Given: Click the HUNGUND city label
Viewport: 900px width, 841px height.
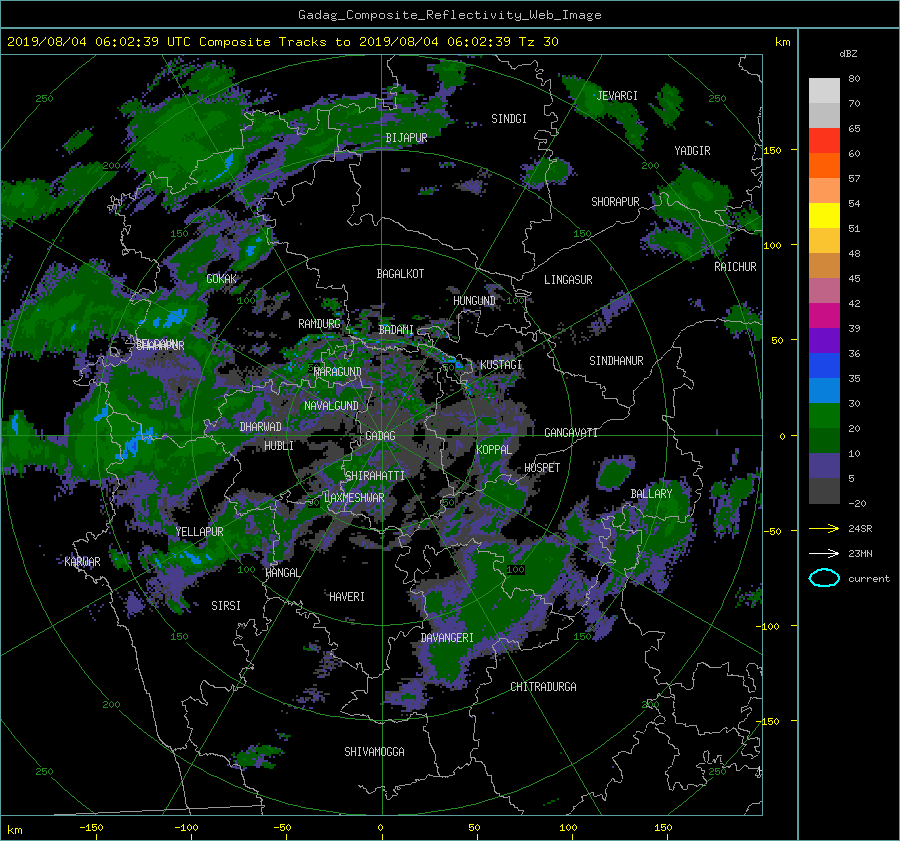Looking at the screenshot, I should (x=474, y=301).
